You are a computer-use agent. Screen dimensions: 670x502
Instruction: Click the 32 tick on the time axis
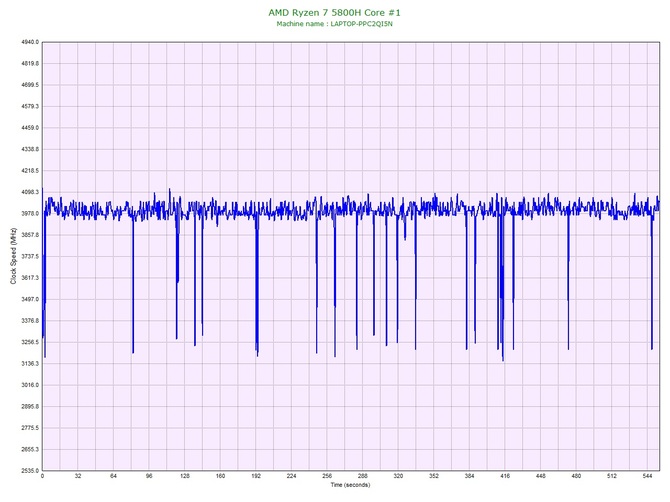tap(78, 476)
